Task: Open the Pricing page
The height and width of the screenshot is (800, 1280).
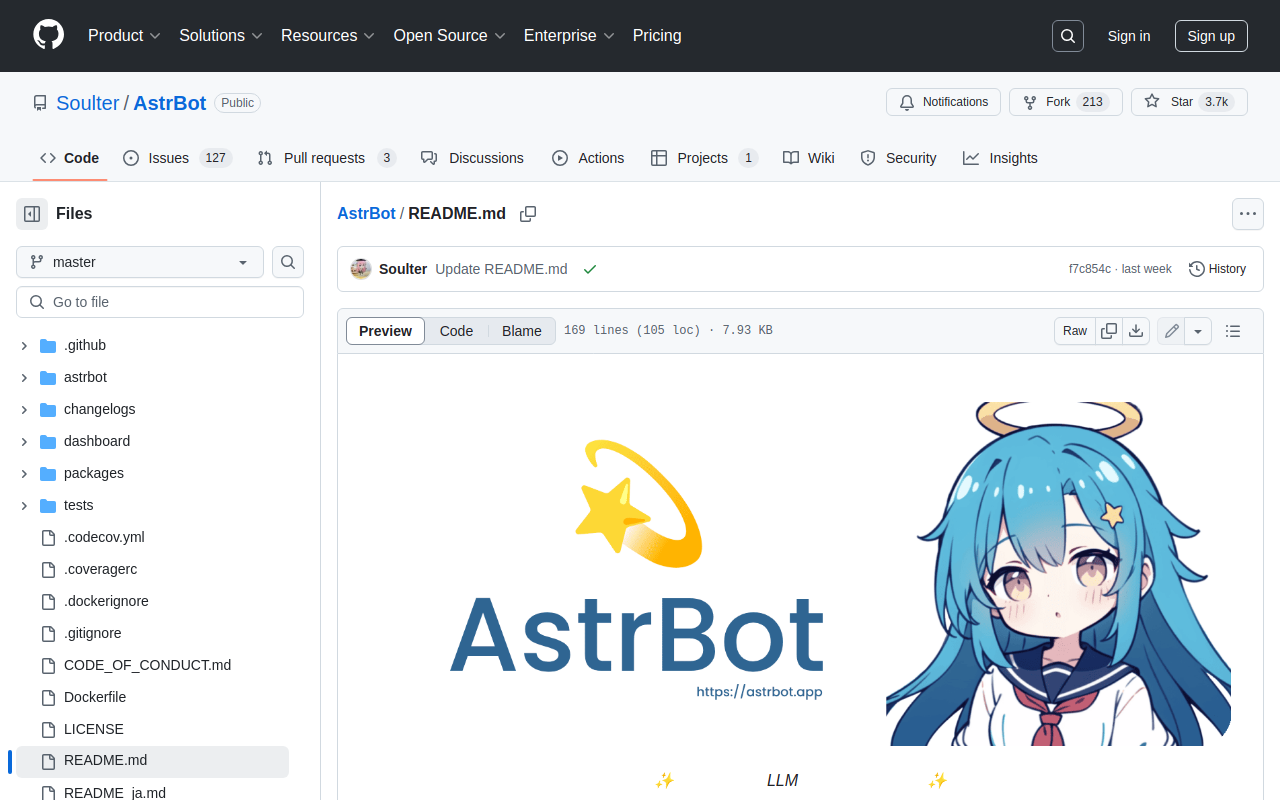Action: click(x=657, y=36)
